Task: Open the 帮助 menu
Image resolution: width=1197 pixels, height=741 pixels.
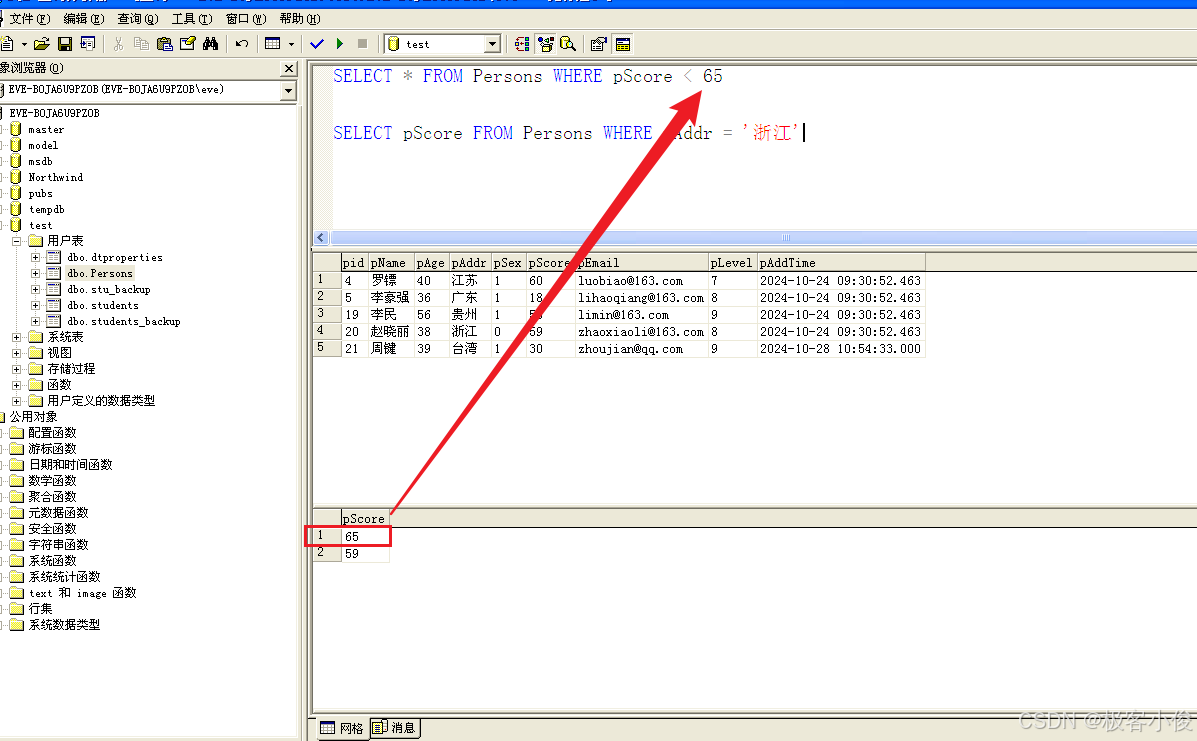Action: coord(299,18)
